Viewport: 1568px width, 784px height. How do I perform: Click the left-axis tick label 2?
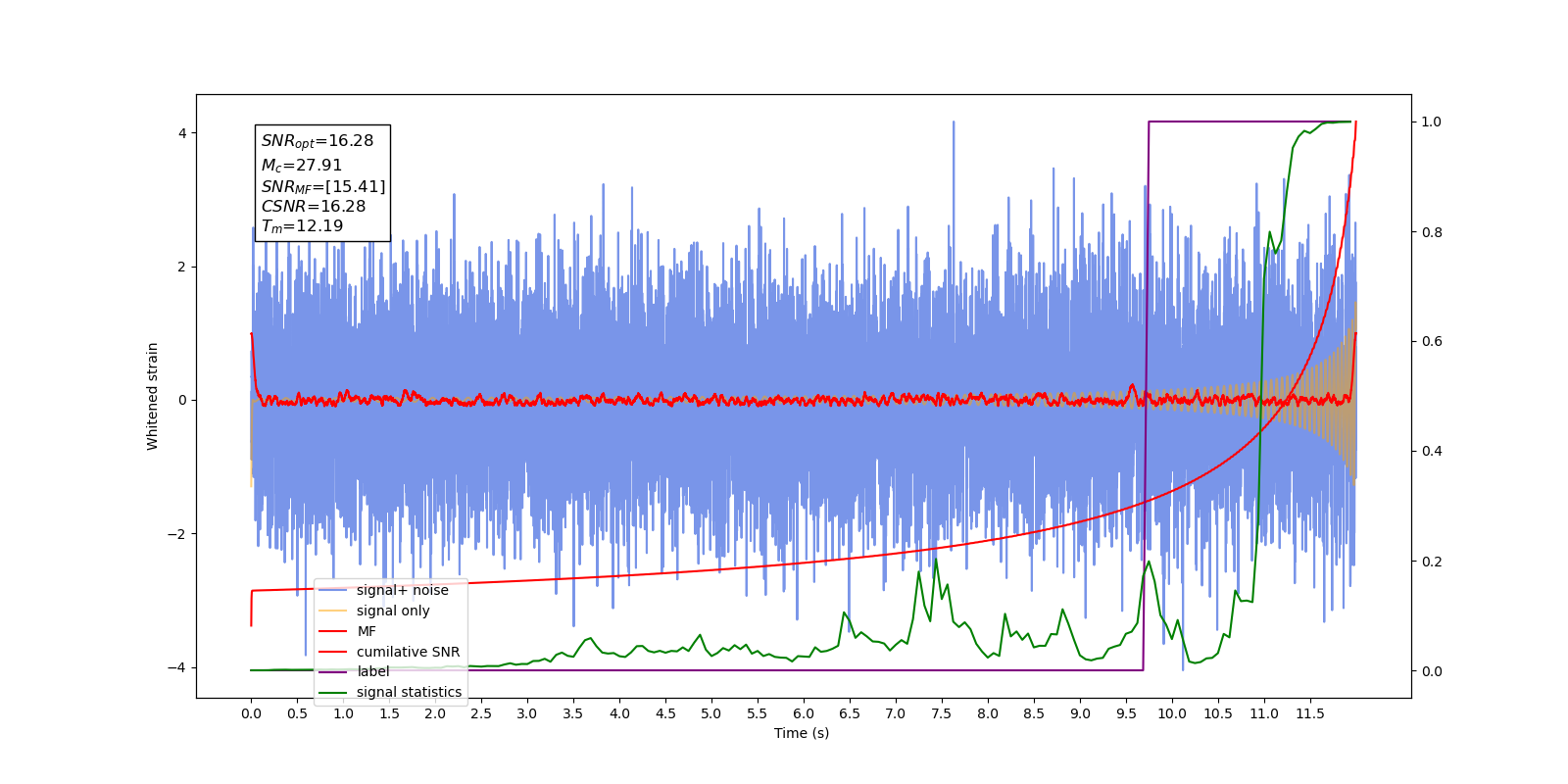(181, 267)
